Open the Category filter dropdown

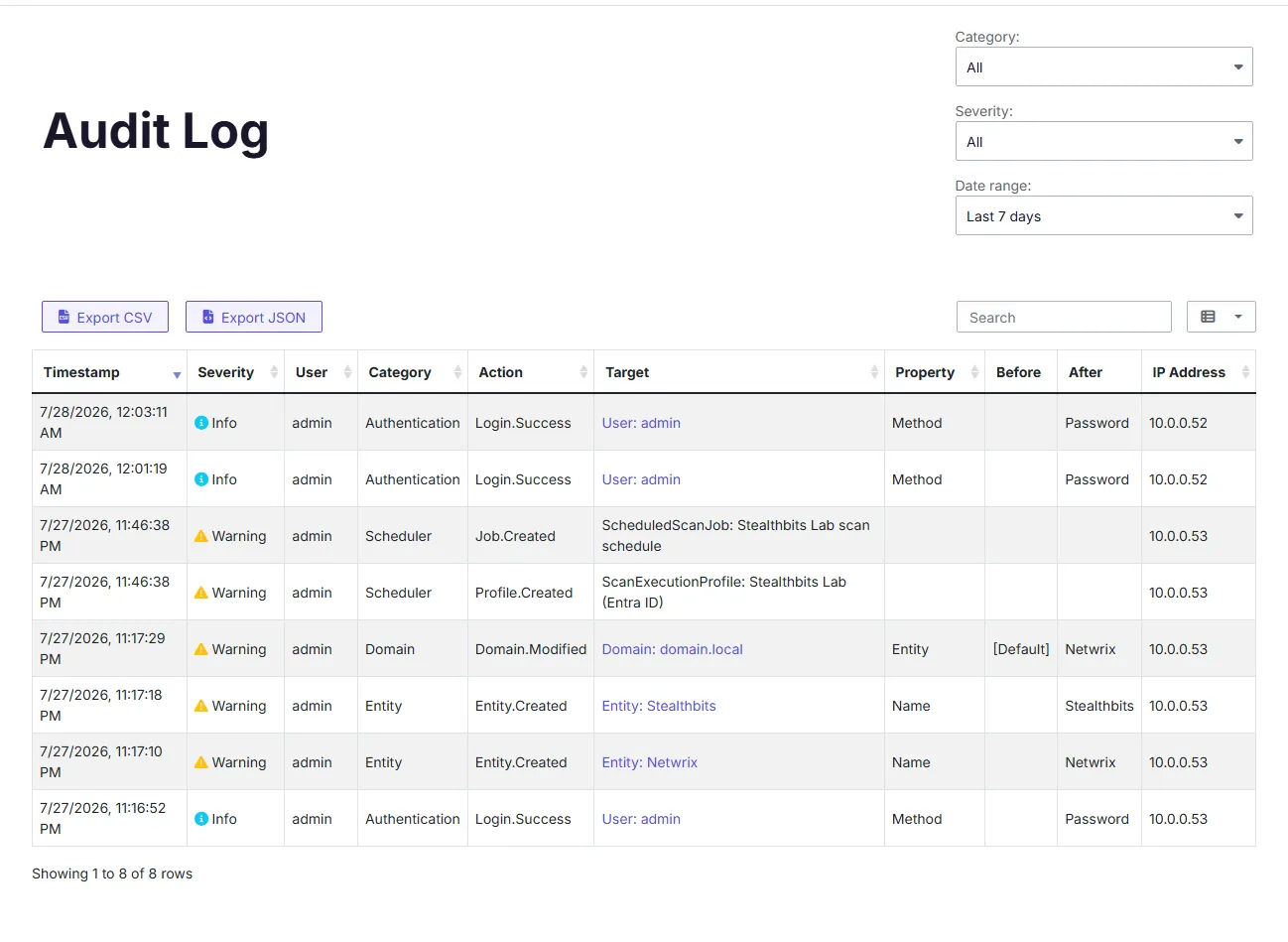pos(1103,67)
